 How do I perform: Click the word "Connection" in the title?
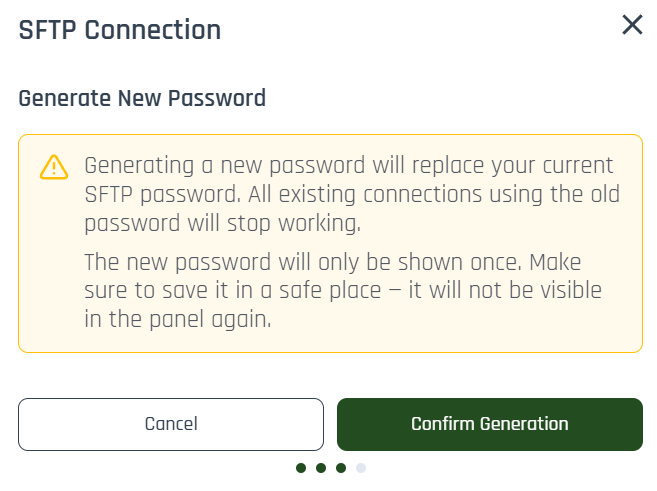coord(152,29)
